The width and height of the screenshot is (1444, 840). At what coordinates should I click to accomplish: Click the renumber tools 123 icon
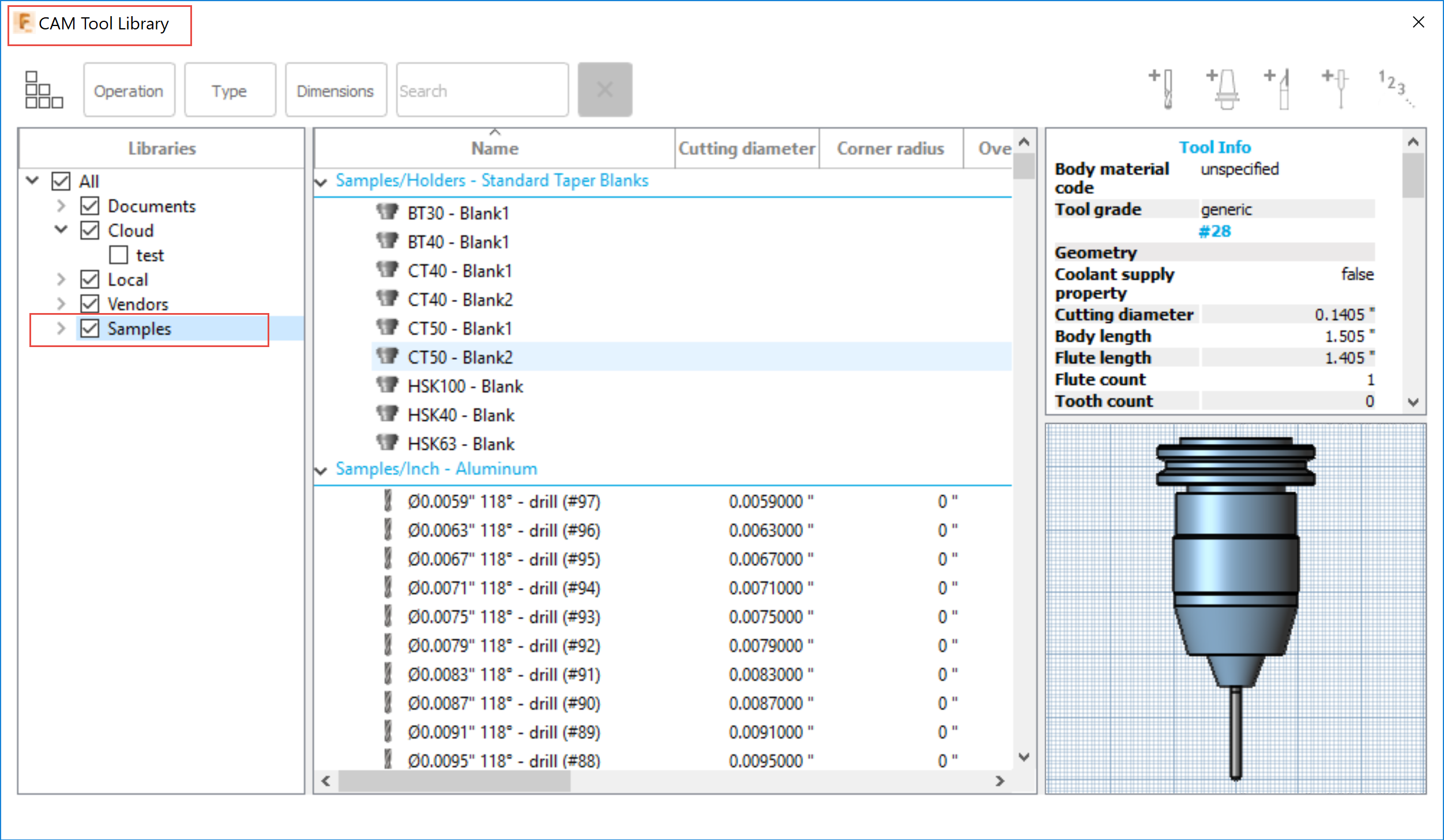tap(1396, 88)
